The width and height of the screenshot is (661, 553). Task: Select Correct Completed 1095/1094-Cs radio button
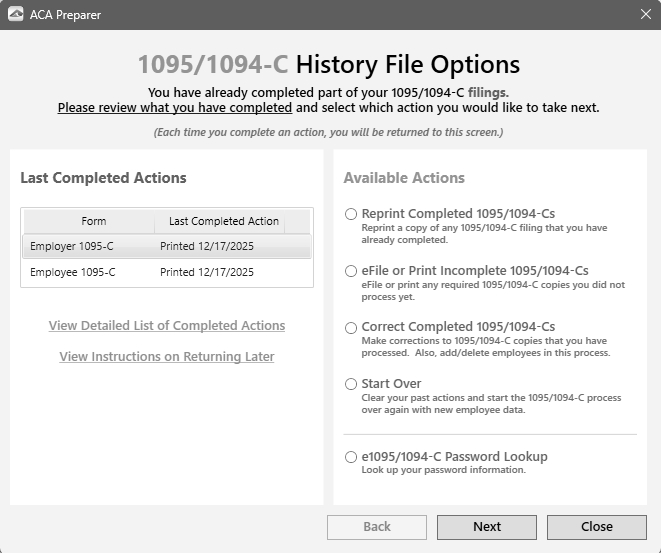pyautogui.click(x=350, y=327)
